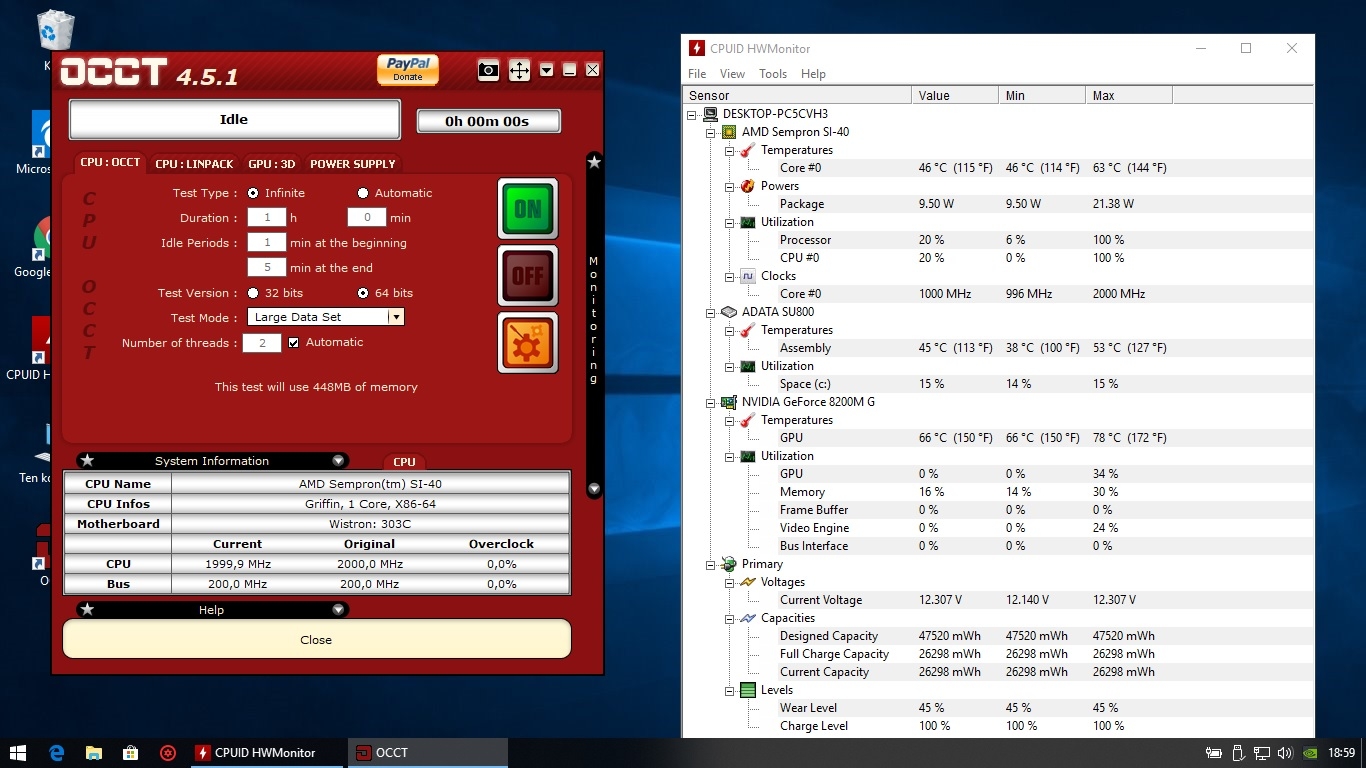
Task: Open the File menu in HWMonitor
Action: point(697,74)
